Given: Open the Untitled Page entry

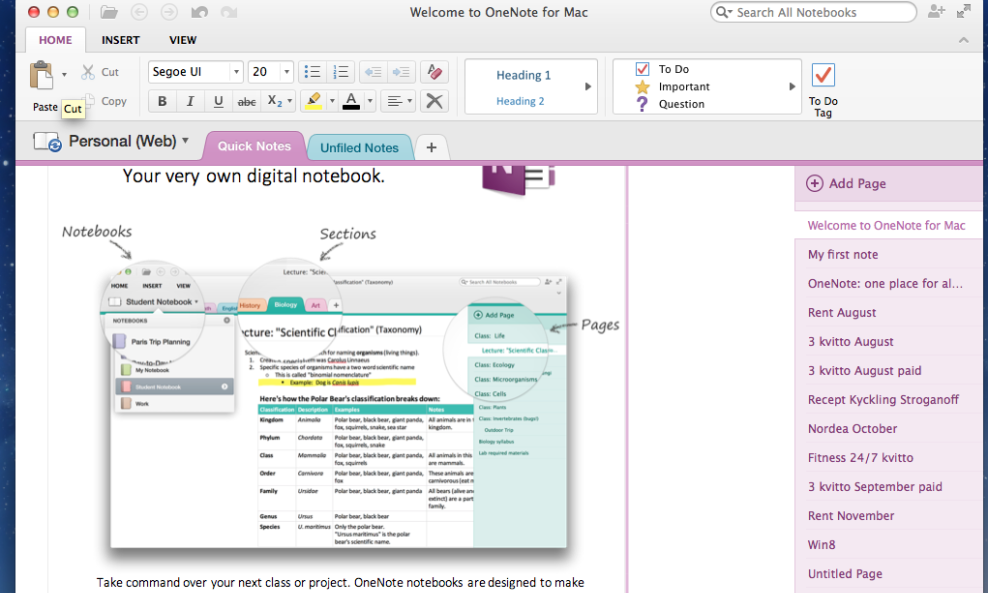Looking at the screenshot, I should click(888, 573).
